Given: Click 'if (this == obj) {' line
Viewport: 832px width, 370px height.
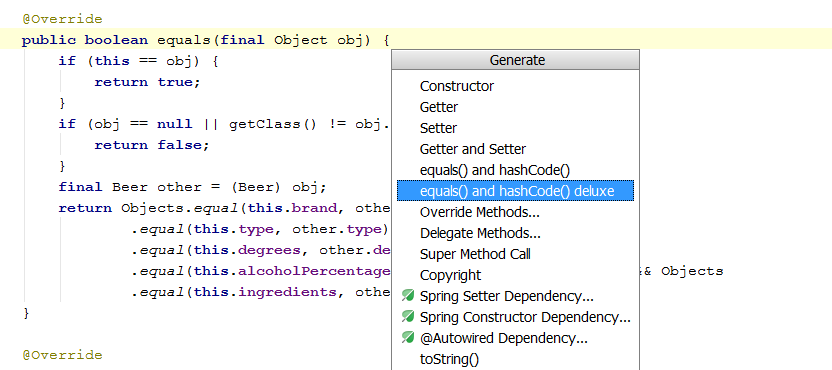Looking at the screenshot, I should click(138, 61).
